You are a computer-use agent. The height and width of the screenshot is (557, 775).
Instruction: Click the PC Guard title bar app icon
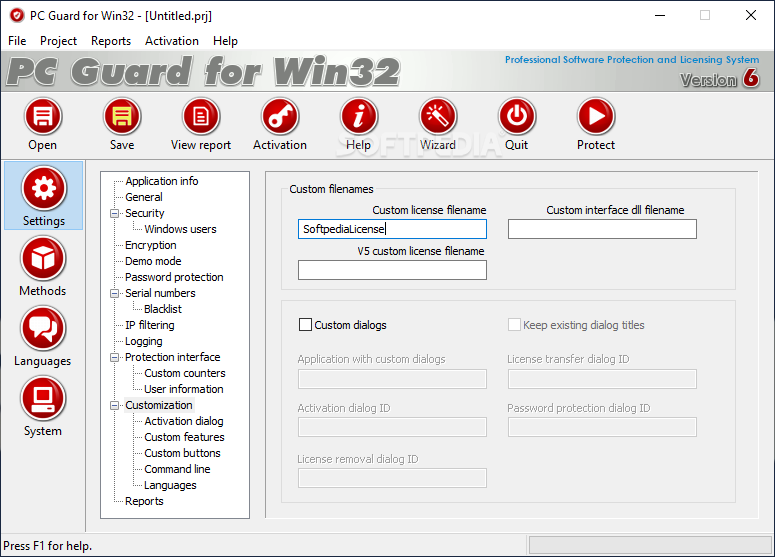pos(17,16)
